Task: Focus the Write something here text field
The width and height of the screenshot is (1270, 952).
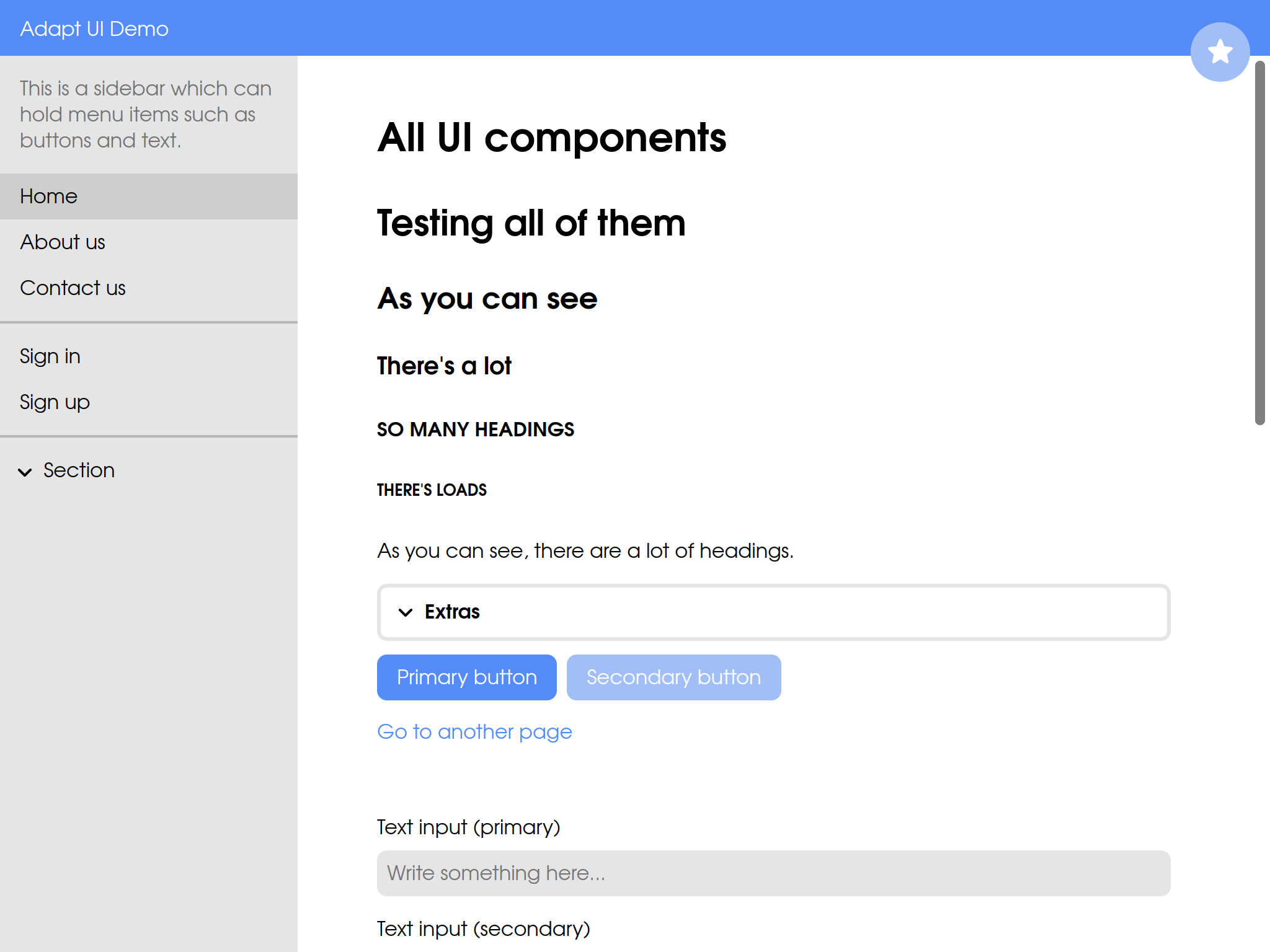Action: point(773,873)
